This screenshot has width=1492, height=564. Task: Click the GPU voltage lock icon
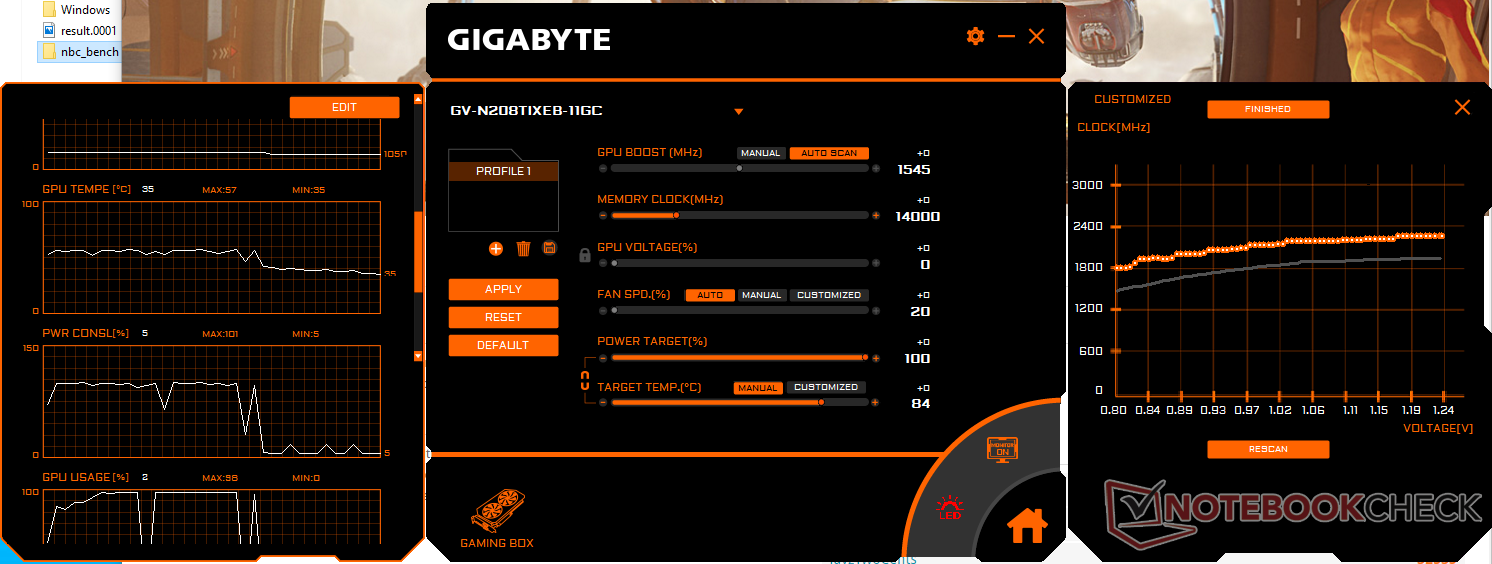click(x=586, y=256)
